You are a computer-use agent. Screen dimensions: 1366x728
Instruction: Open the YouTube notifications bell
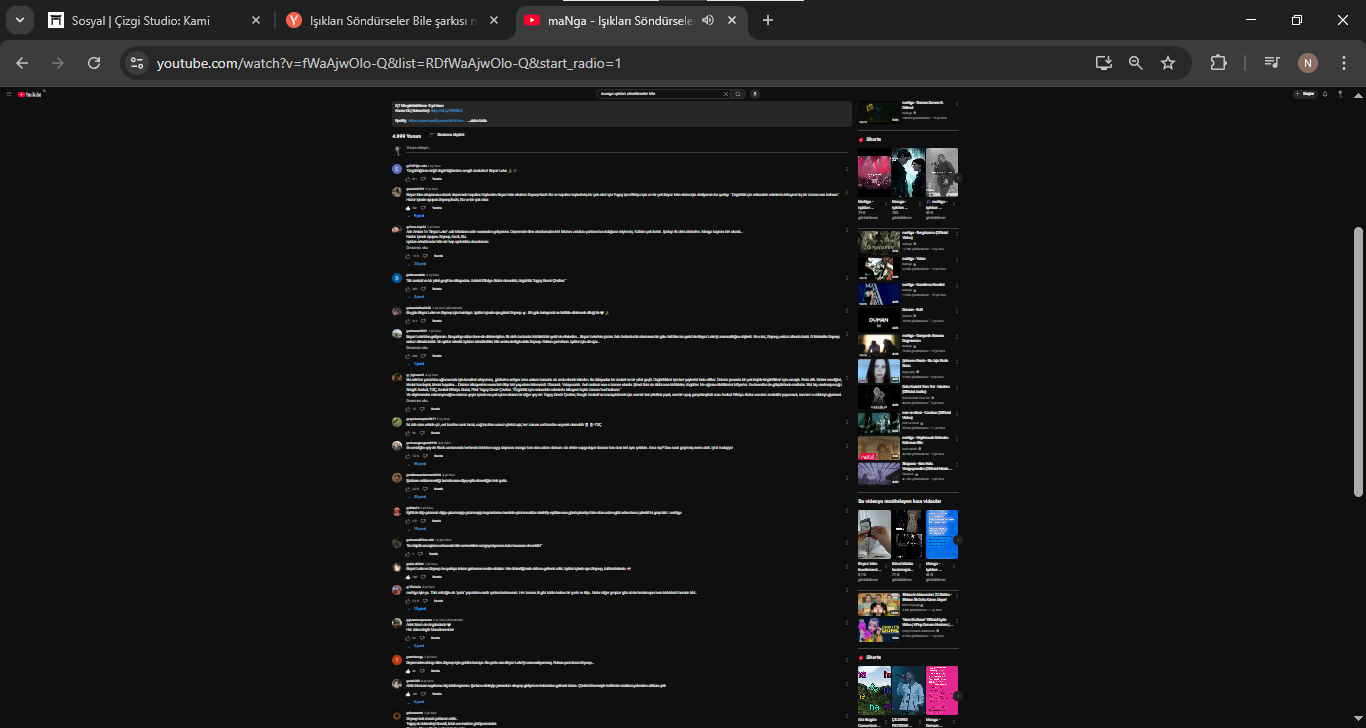click(x=1325, y=94)
